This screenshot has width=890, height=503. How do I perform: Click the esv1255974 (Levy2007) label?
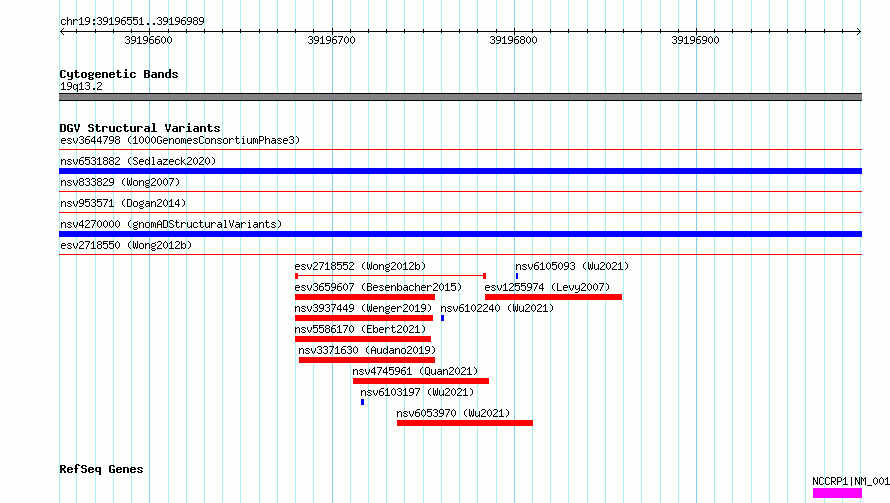pos(547,287)
